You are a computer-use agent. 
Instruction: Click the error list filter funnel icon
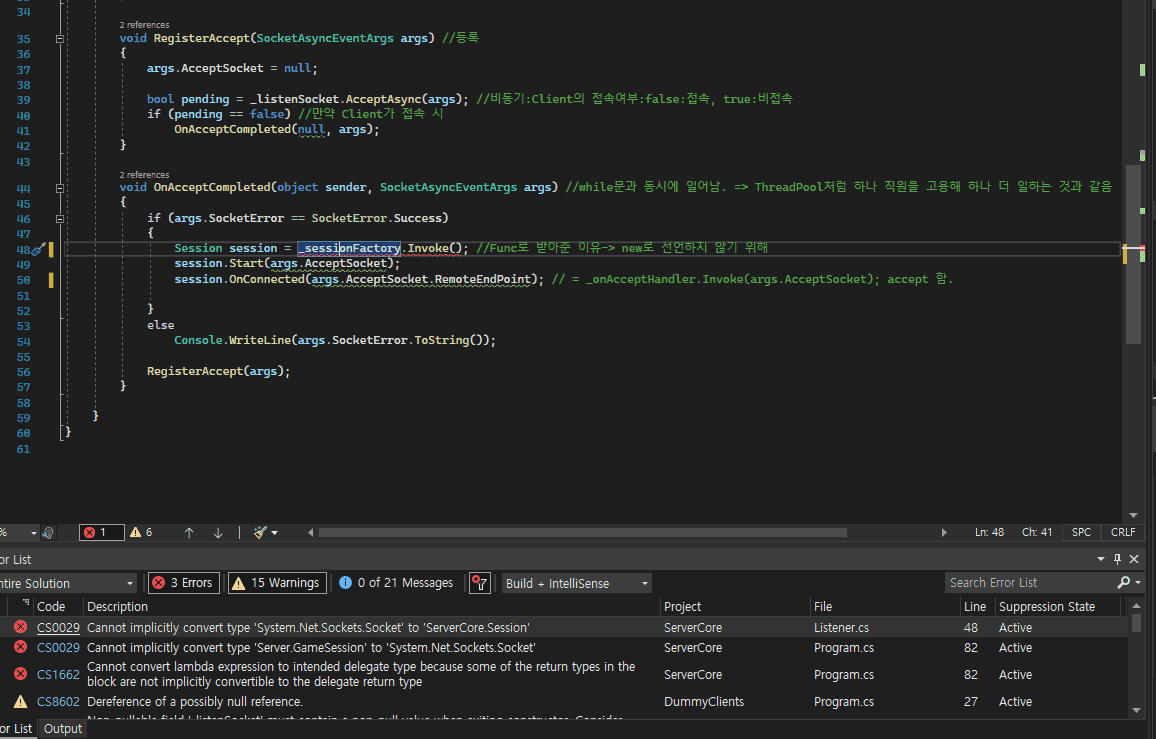479,583
